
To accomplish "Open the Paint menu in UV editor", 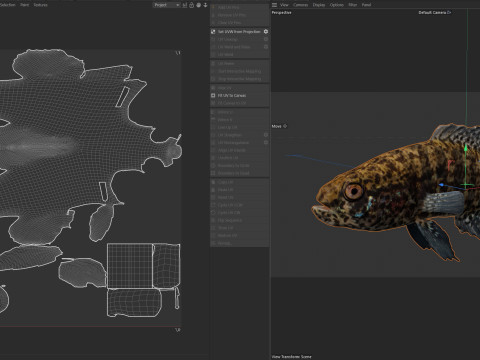I will click(x=25, y=5).
